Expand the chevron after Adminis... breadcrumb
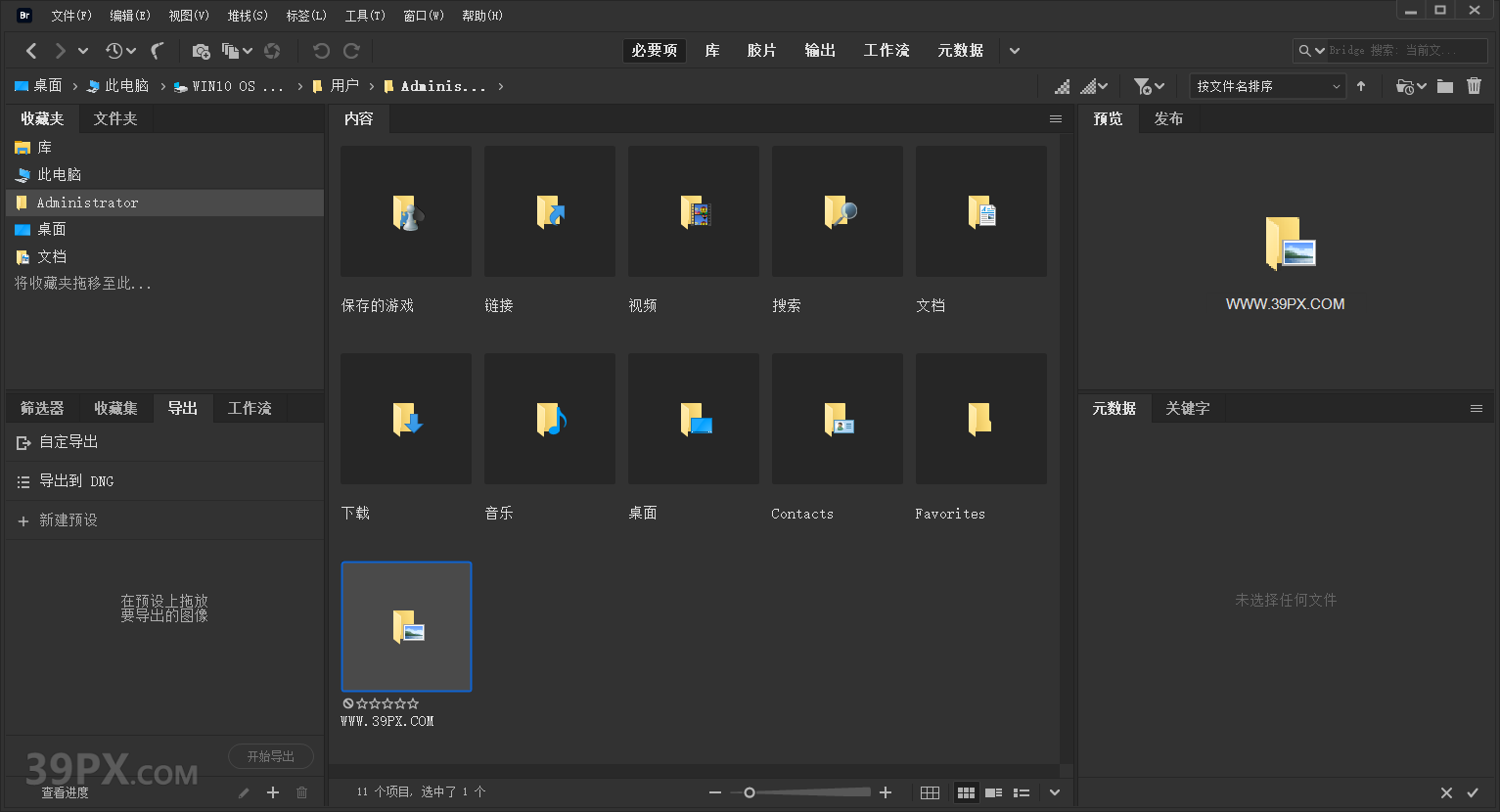The width and height of the screenshot is (1500, 812). pos(501,86)
